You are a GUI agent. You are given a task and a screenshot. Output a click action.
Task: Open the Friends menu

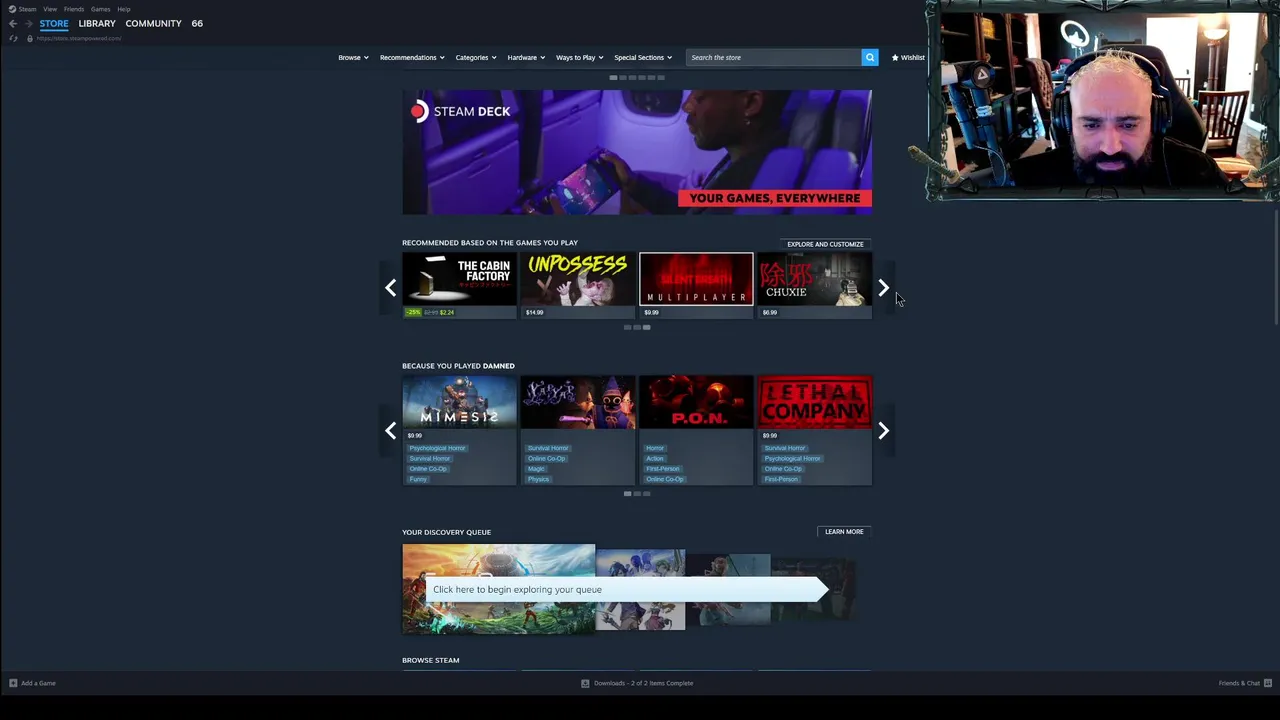tap(74, 9)
